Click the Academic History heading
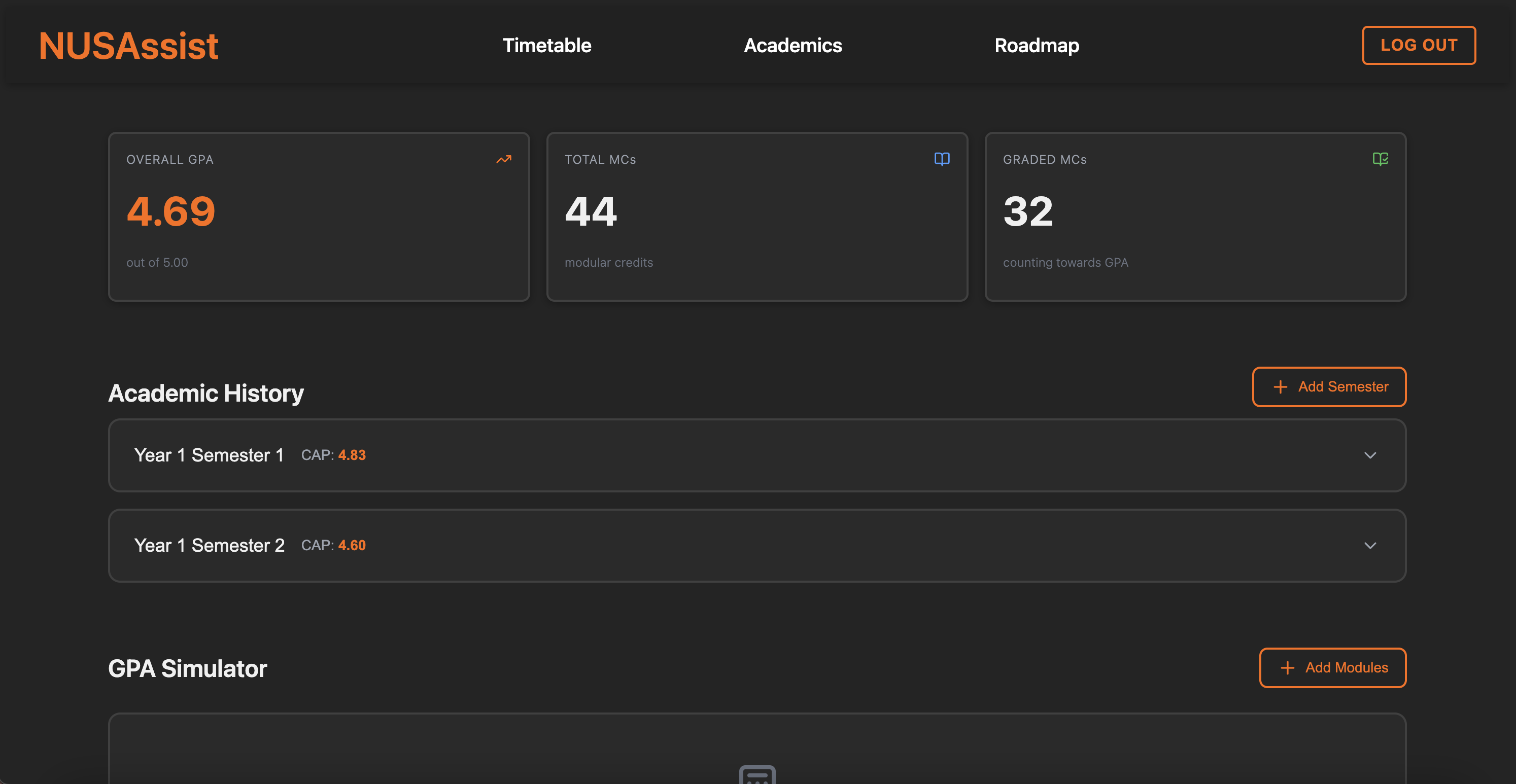This screenshot has height=784, width=1516. (206, 393)
